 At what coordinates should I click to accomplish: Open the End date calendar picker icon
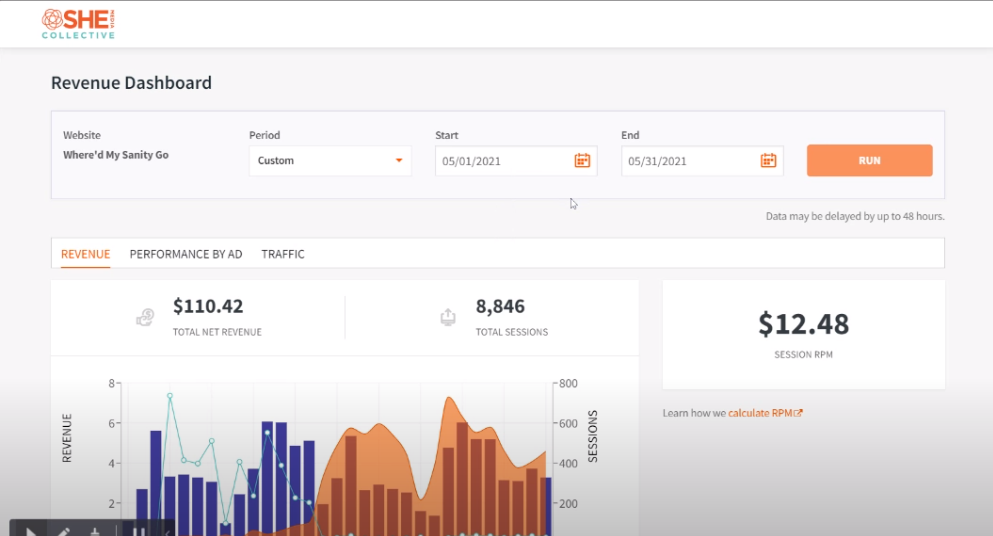point(768,160)
